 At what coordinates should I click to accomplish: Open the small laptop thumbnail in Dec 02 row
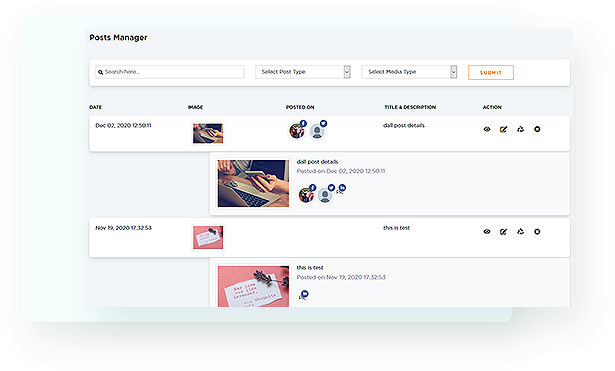pos(208,133)
